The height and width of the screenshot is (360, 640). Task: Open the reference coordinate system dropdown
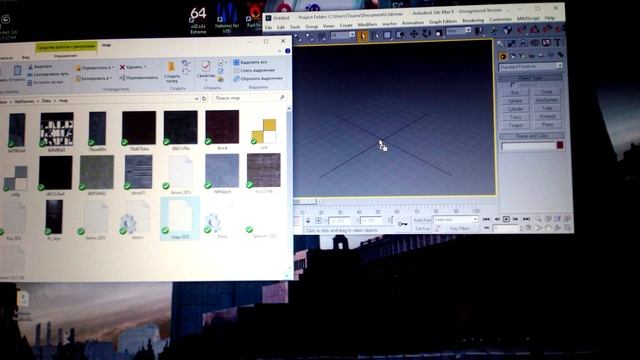[459, 31]
